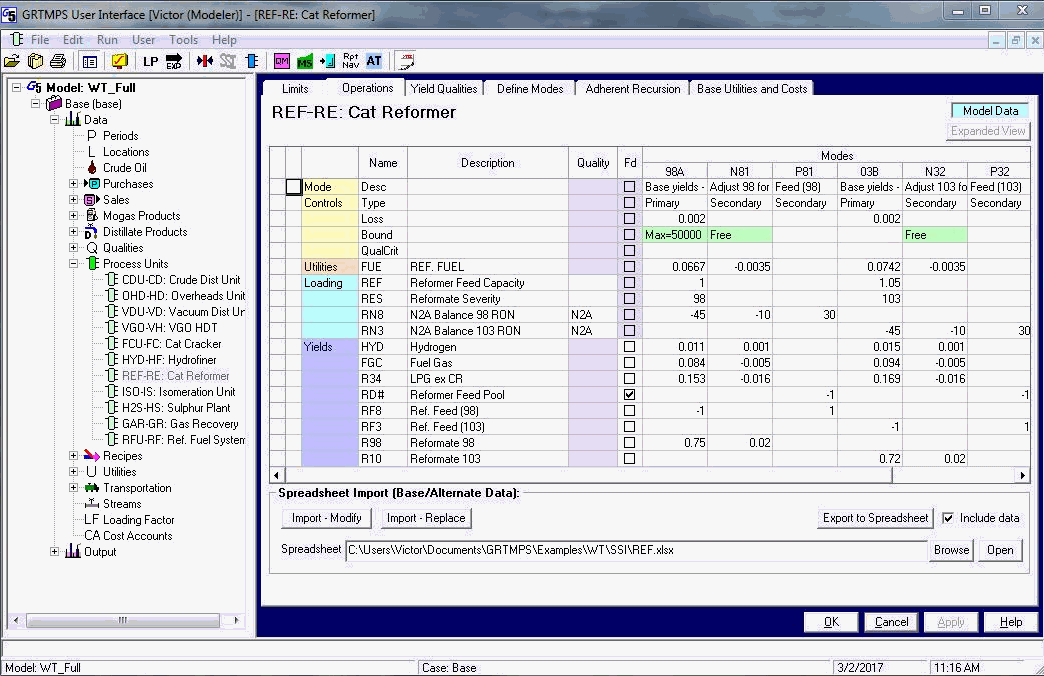Click the Rpt Nav toolbar icon
Image resolution: width=1044 pixels, height=676 pixels.
[350, 61]
